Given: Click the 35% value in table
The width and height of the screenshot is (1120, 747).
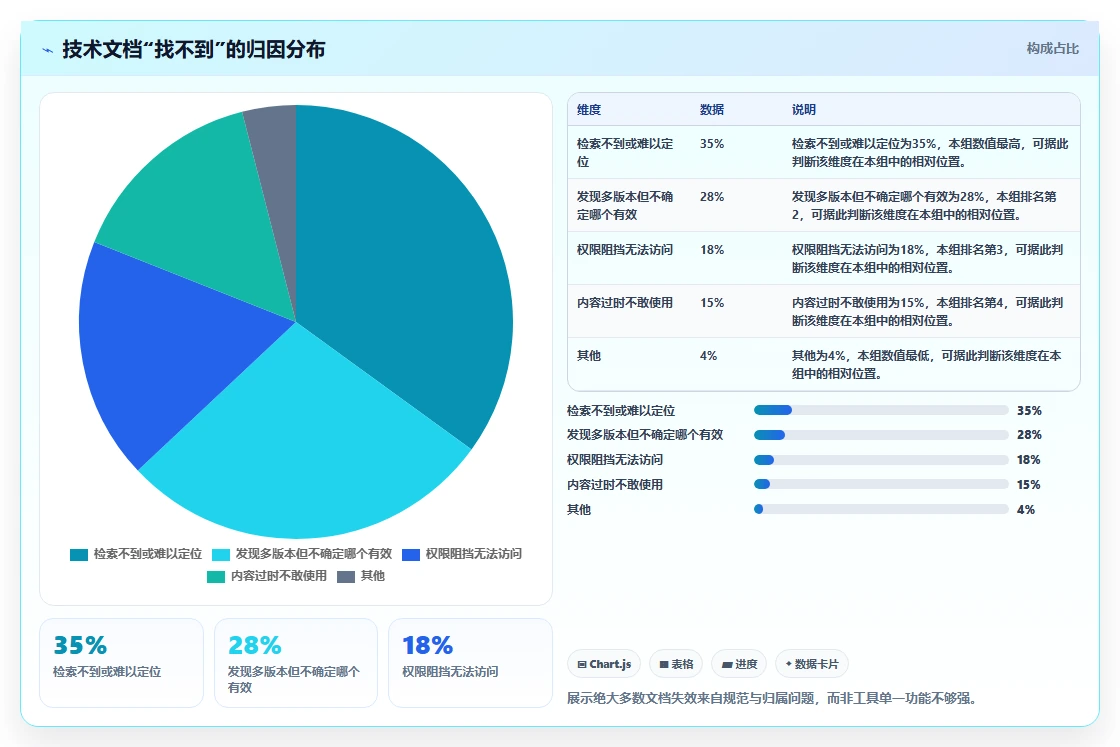Looking at the screenshot, I should pyautogui.click(x=712, y=144).
